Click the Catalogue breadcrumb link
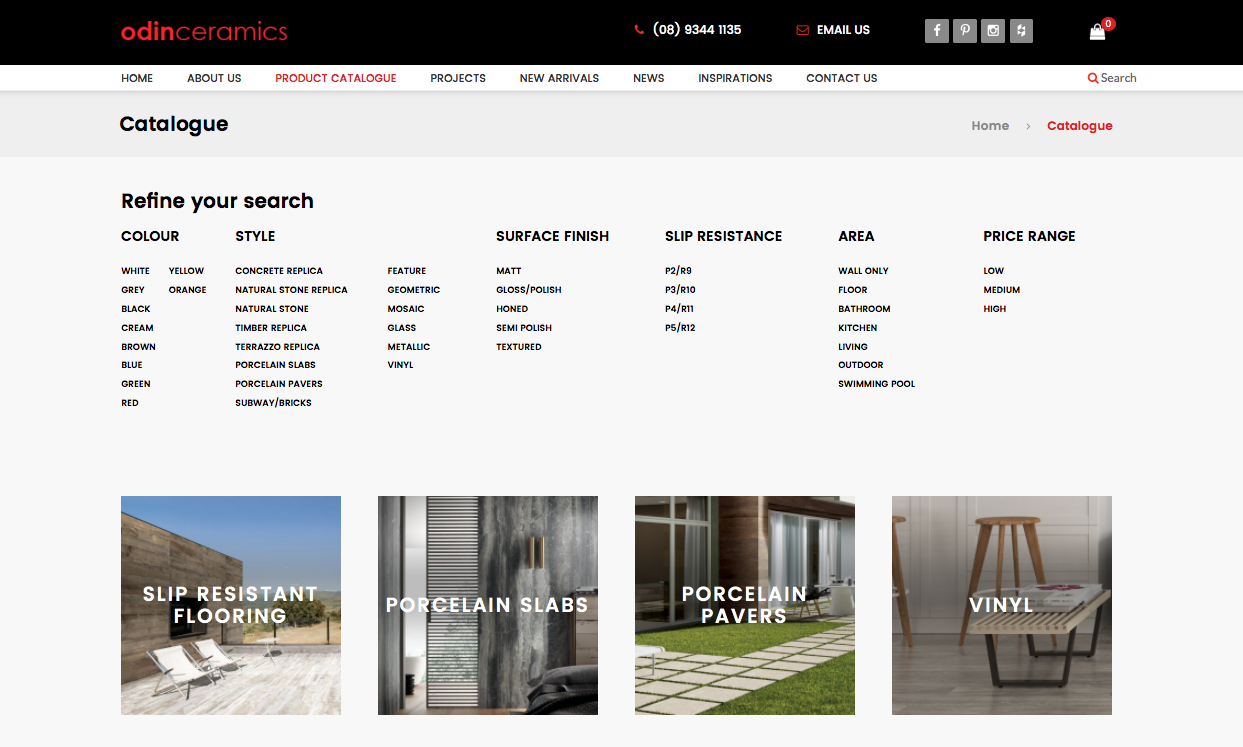The image size is (1243, 747). [1080, 126]
